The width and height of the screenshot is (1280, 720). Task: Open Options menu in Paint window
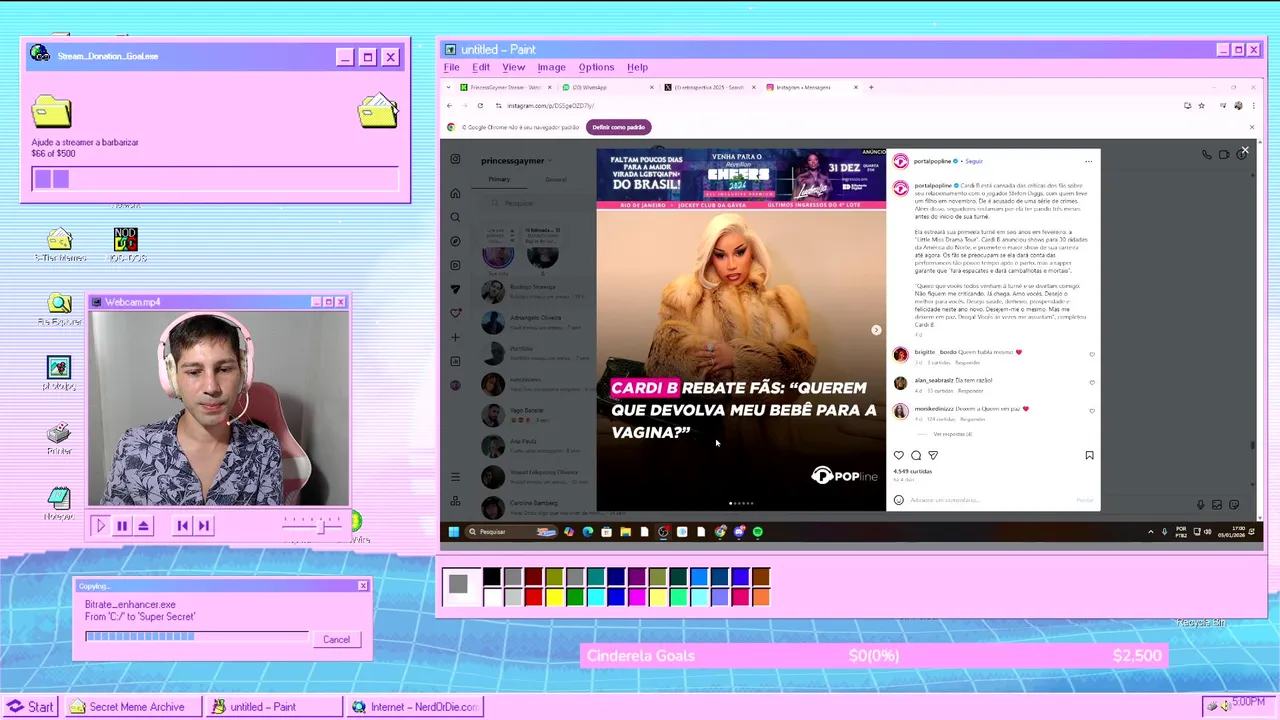[x=596, y=67]
